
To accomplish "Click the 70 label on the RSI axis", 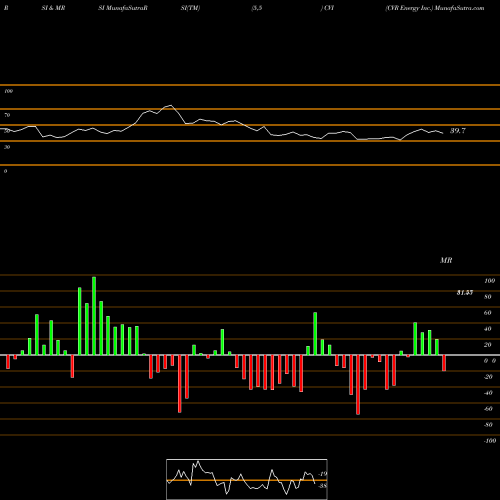I will tap(7, 115).
